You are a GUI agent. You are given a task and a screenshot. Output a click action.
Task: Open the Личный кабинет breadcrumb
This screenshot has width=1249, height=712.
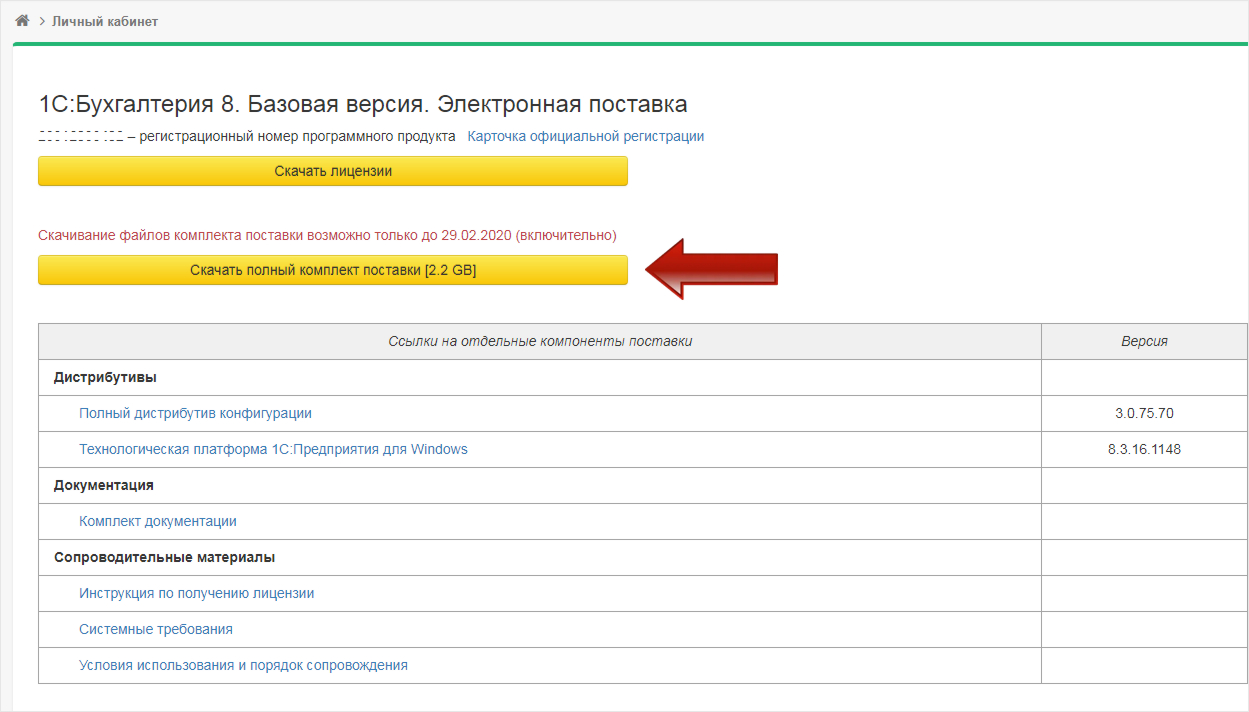click(x=105, y=21)
